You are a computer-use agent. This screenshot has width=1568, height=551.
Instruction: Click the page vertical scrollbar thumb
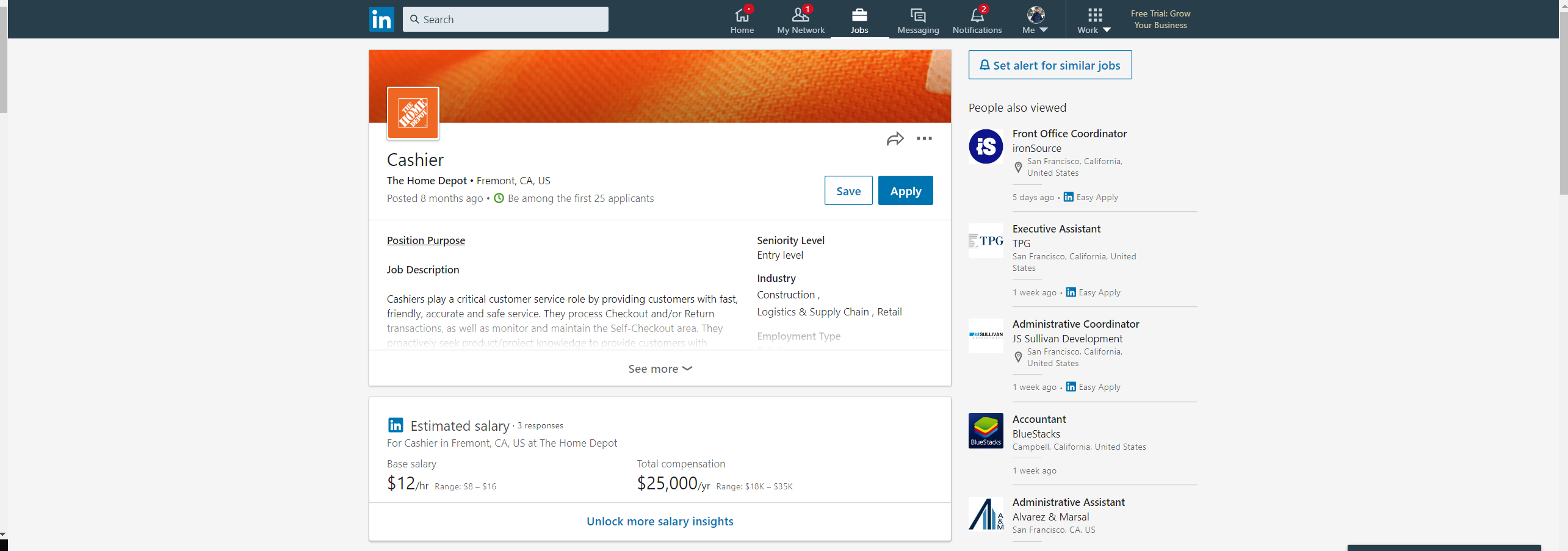[x=1563, y=103]
